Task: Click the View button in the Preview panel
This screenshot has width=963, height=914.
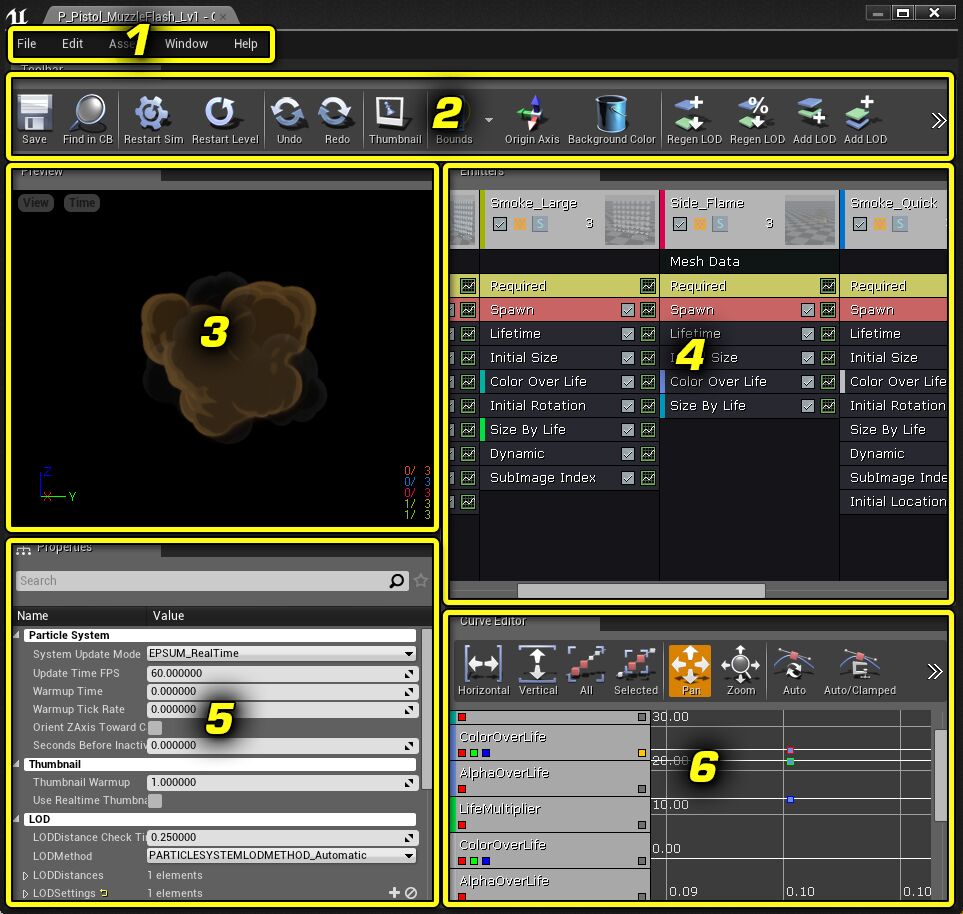Action: [35, 202]
